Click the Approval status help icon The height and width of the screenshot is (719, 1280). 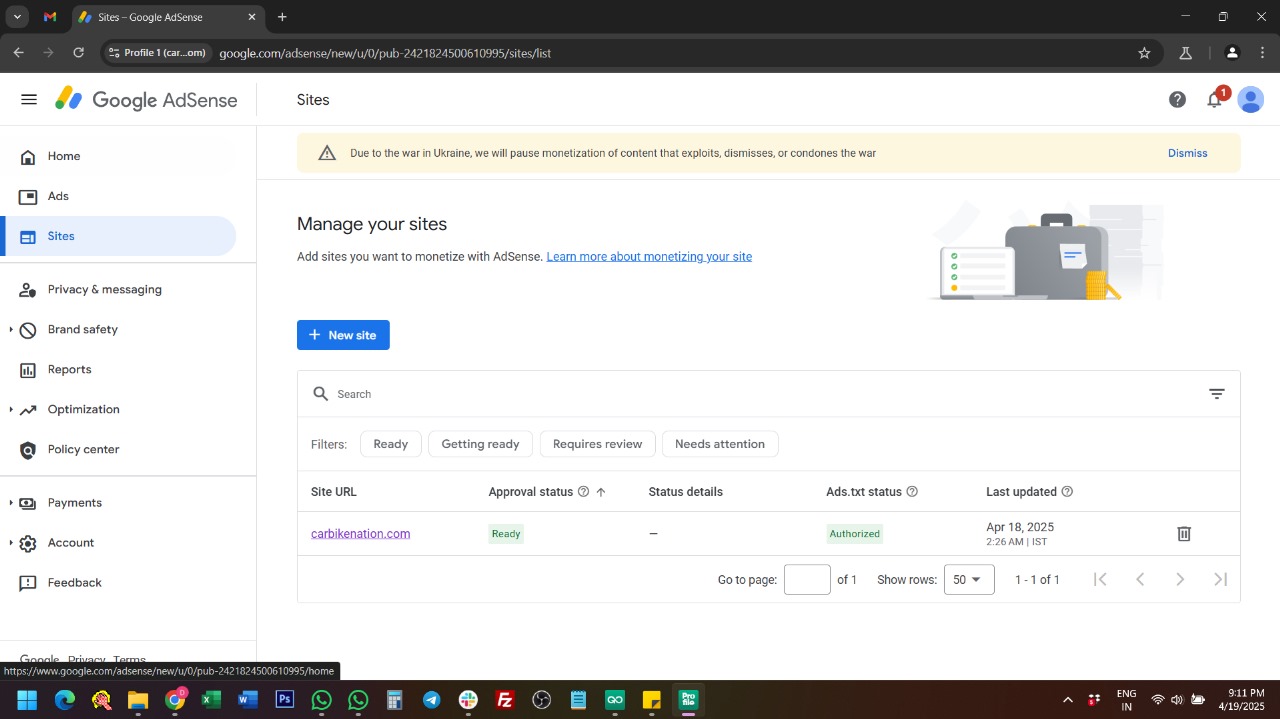point(583,492)
